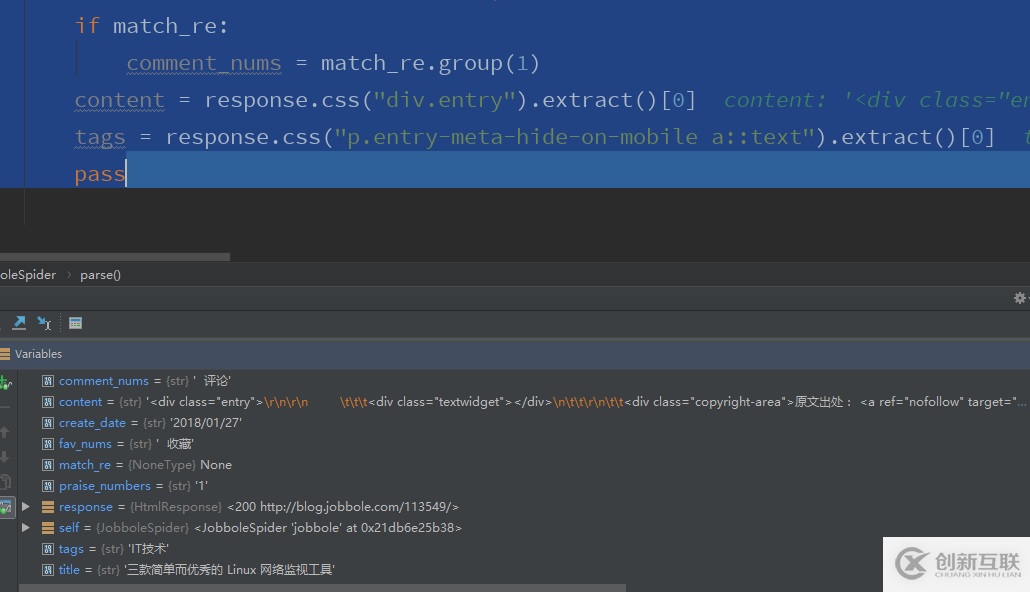Click the Step Out debugger icon
The width and height of the screenshot is (1030, 592).
(18, 323)
